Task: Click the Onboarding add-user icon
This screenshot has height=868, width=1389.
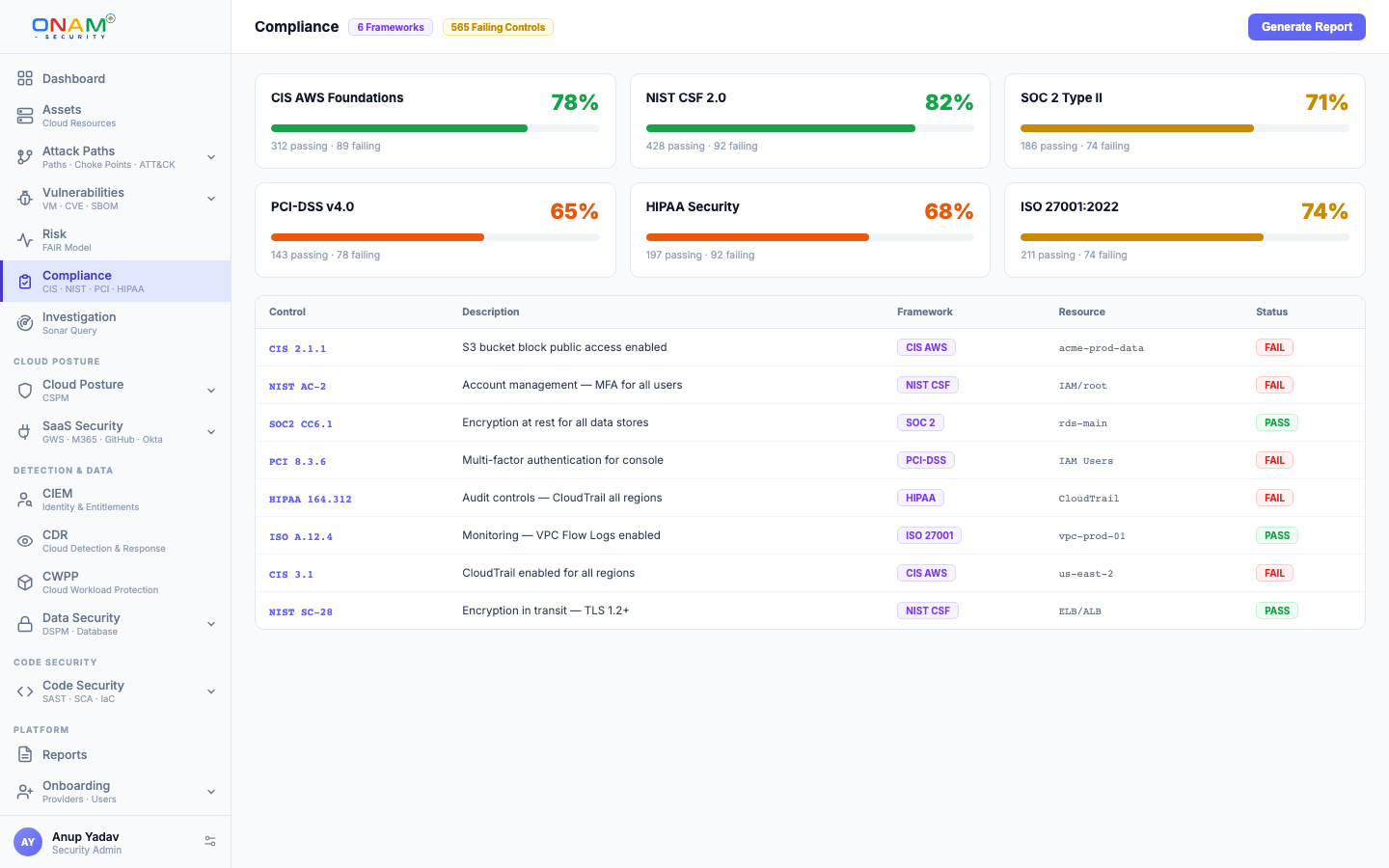Action: click(x=25, y=792)
